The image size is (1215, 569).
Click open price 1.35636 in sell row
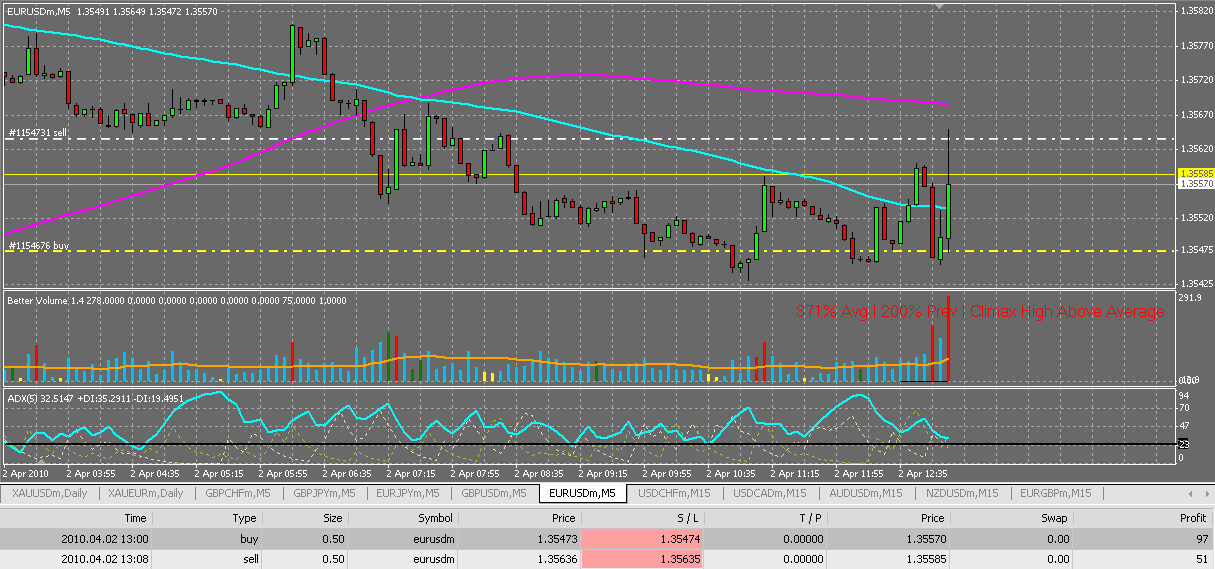(558, 559)
